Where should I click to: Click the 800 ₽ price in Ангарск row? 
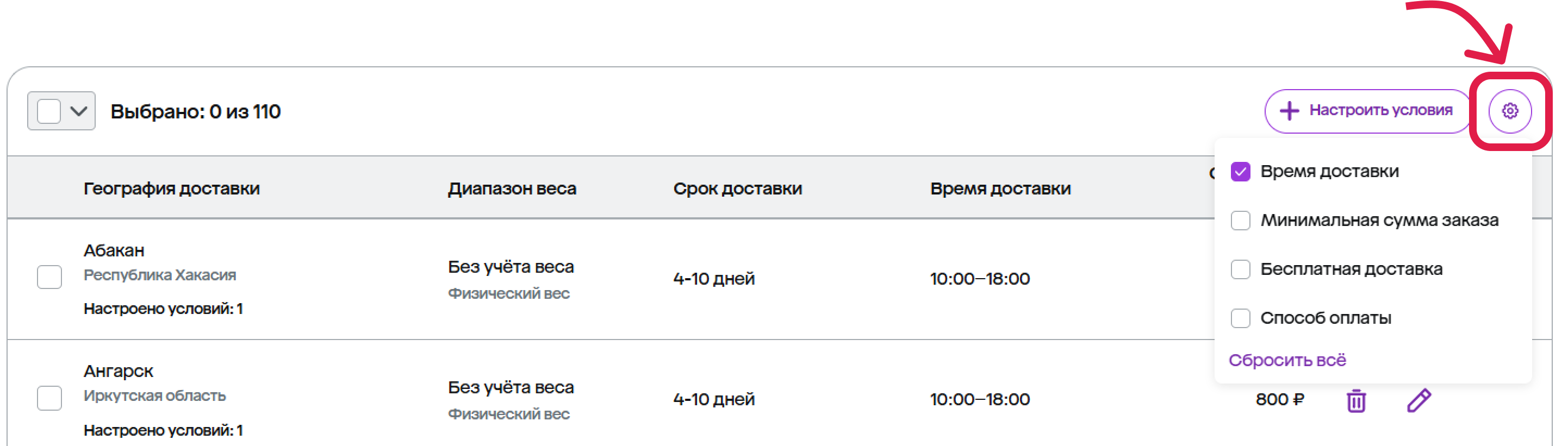tap(1279, 400)
